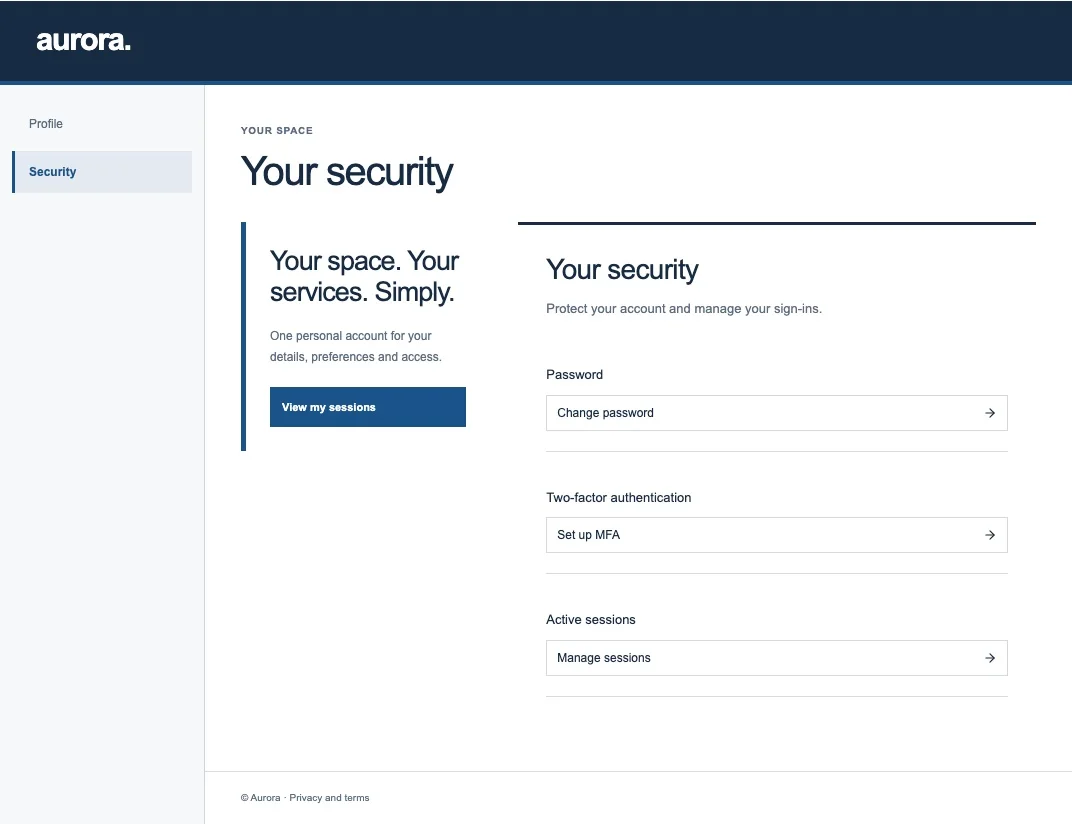Click the arrow icon beside Set up MFA

coord(990,535)
